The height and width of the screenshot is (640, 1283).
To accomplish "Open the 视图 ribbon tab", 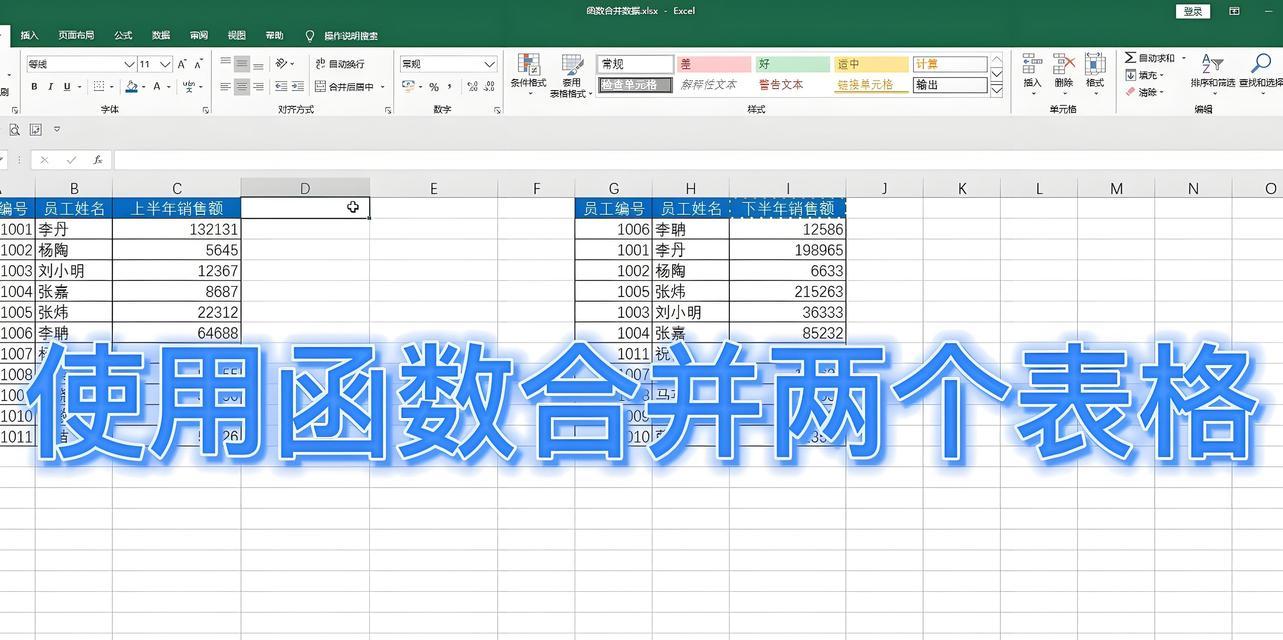I will tap(236, 35).
